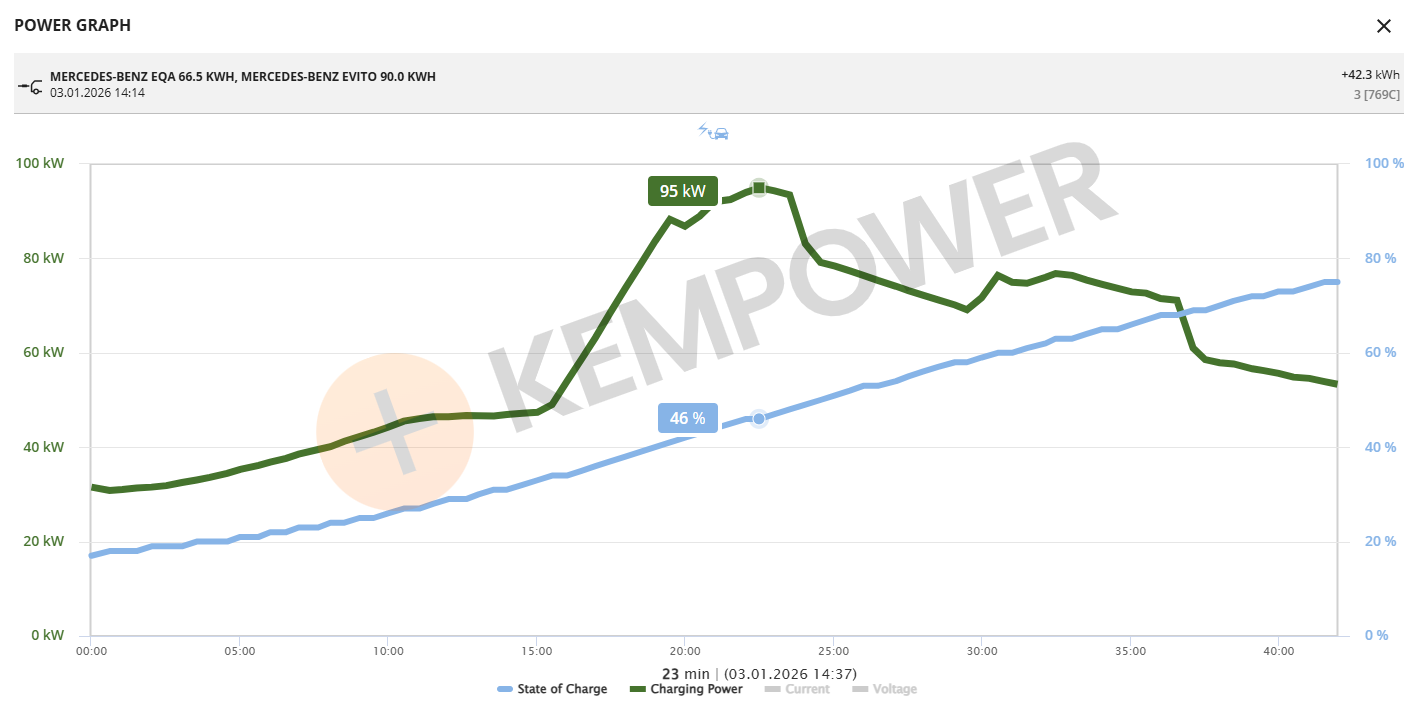This screenshot has height=722, width=1414.
Task: Click the 95 kW charging power tooltip
Action: 682,191
